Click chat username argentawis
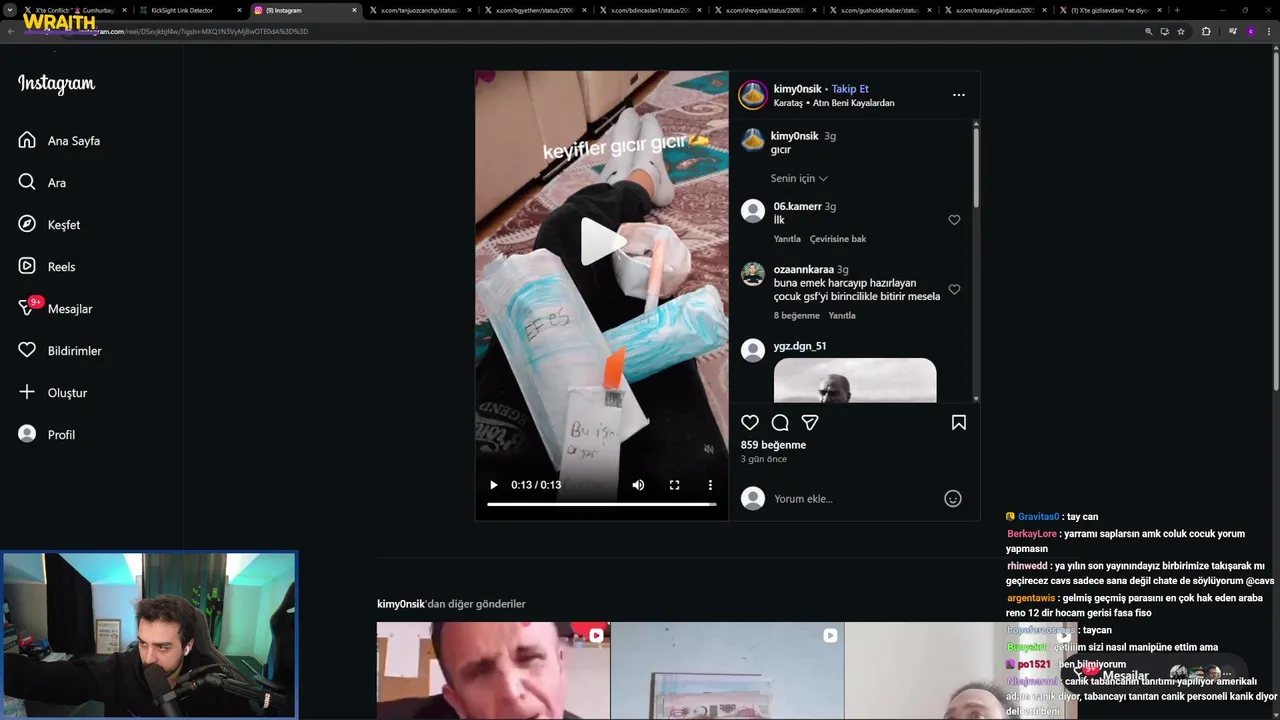This screenshot has height=720, width=1280. click(1031, 598)
